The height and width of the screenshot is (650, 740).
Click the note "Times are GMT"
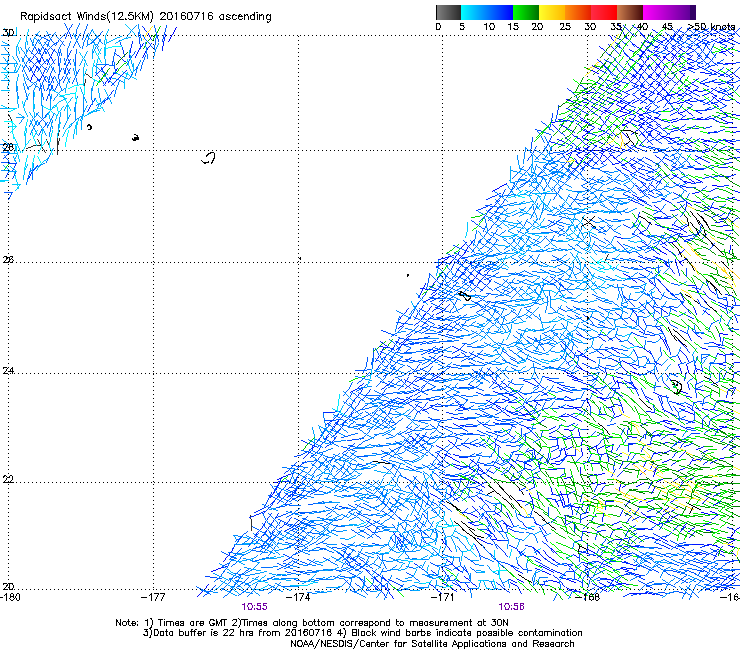click(x=192, y=623)
